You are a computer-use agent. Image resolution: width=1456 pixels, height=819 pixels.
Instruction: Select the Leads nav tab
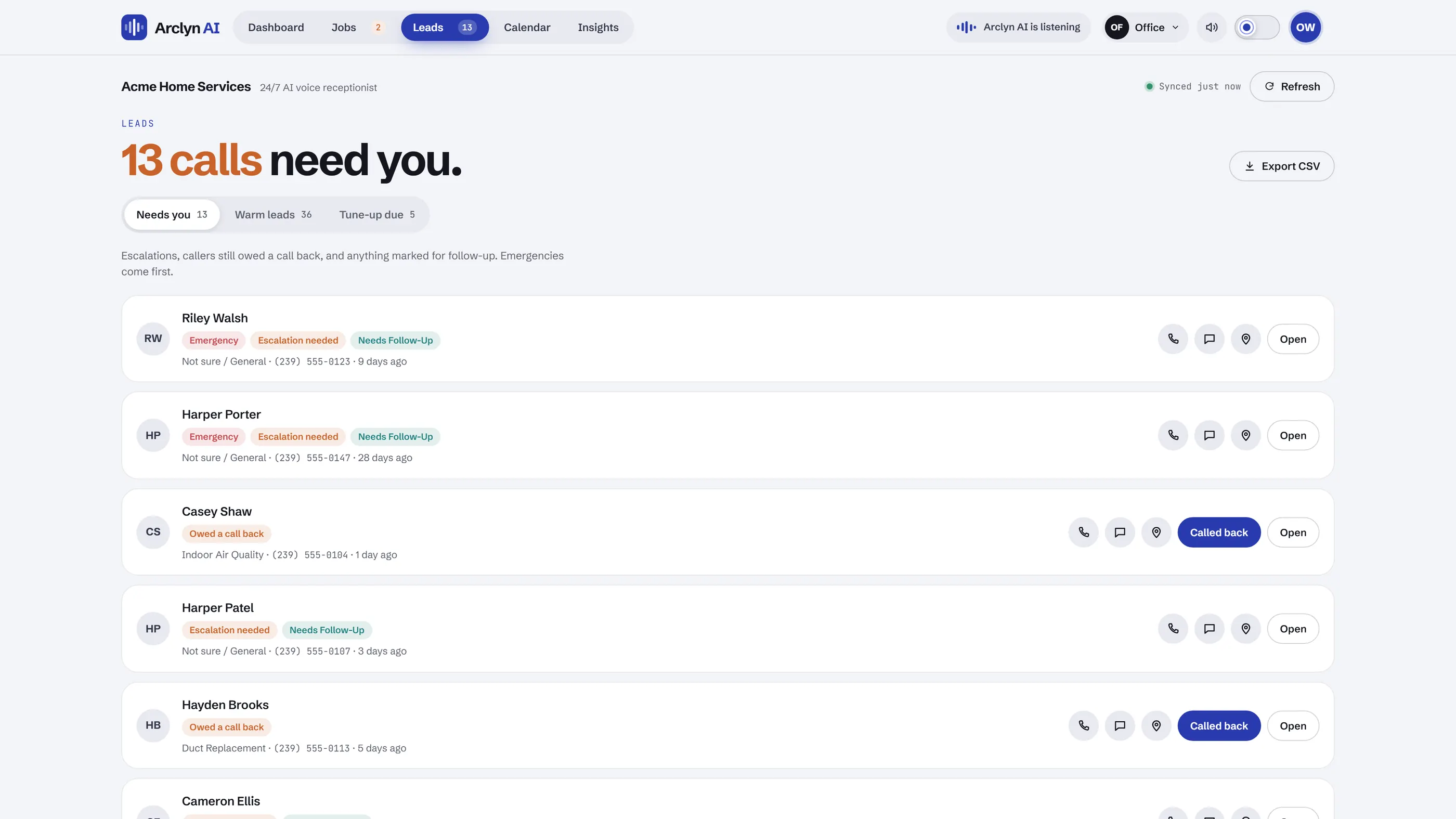445,27
